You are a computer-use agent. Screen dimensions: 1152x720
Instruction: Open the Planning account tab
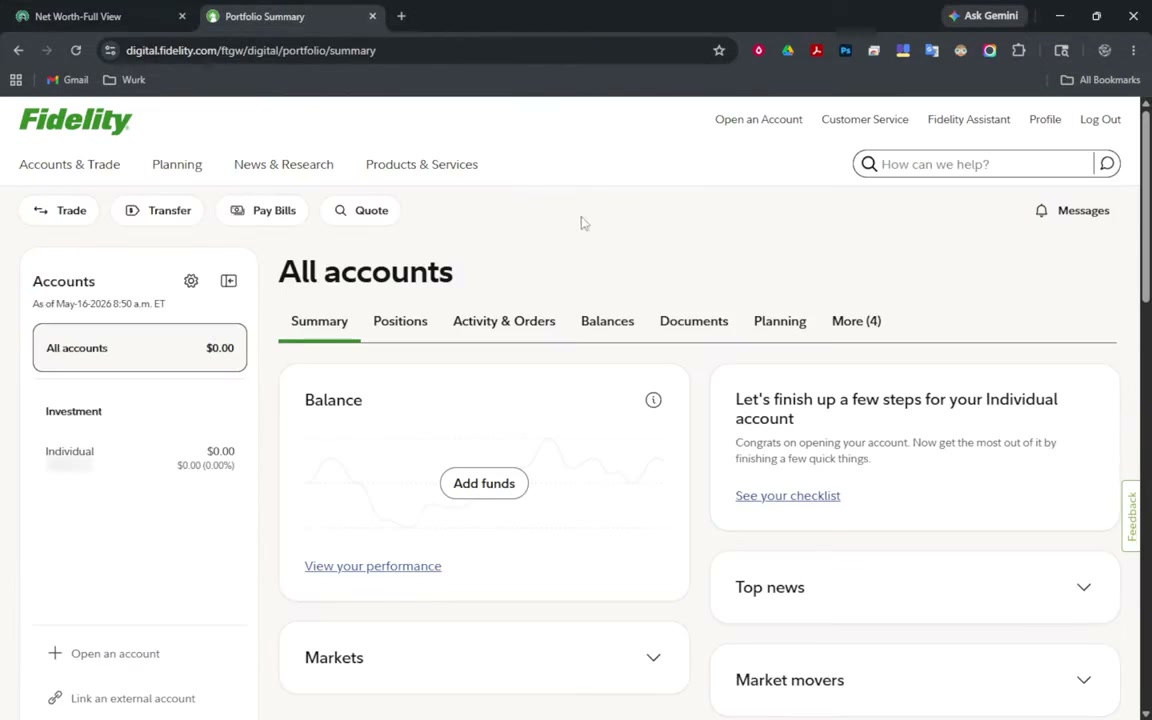point(780,321)
